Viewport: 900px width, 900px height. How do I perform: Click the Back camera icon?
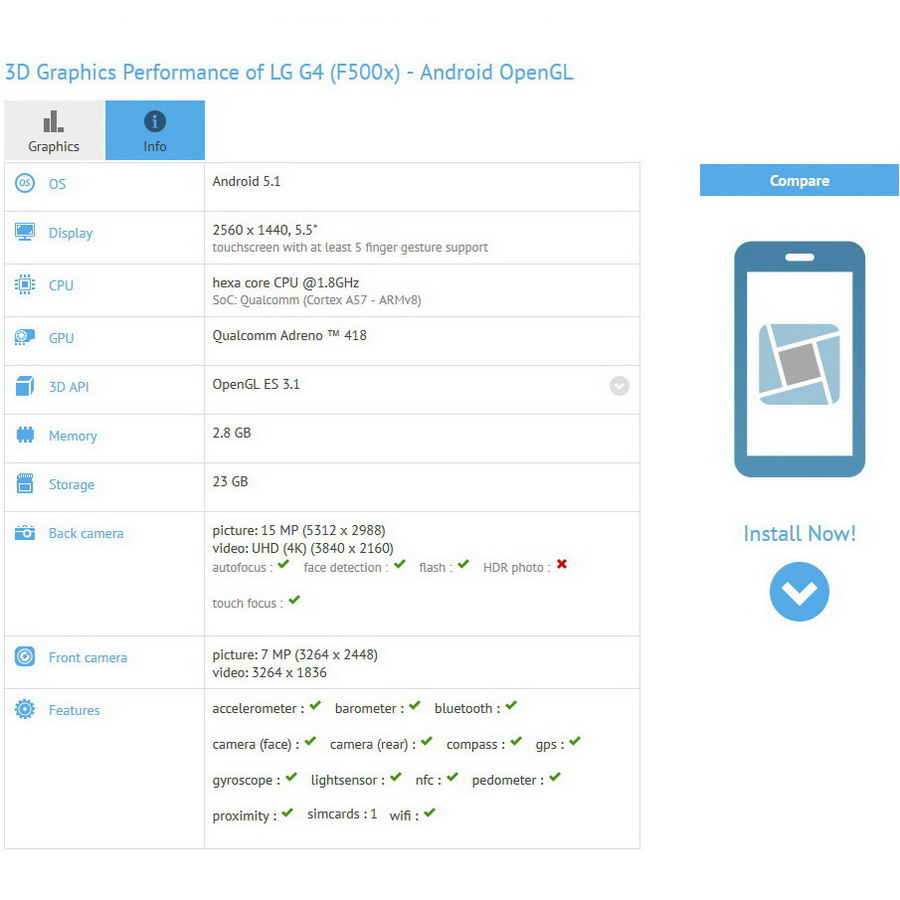pos(25,533)
